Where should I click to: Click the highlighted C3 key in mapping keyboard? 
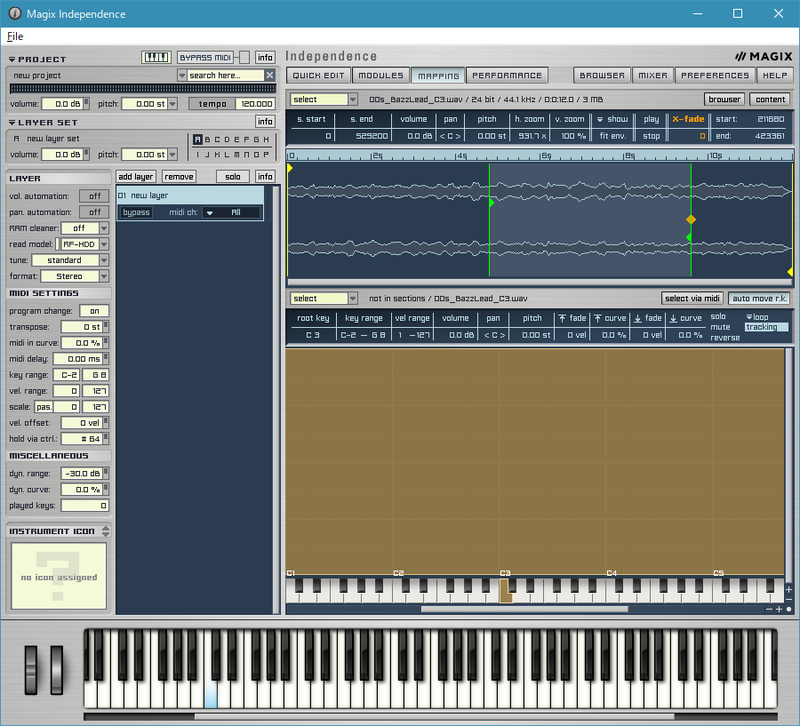[505, 591]
